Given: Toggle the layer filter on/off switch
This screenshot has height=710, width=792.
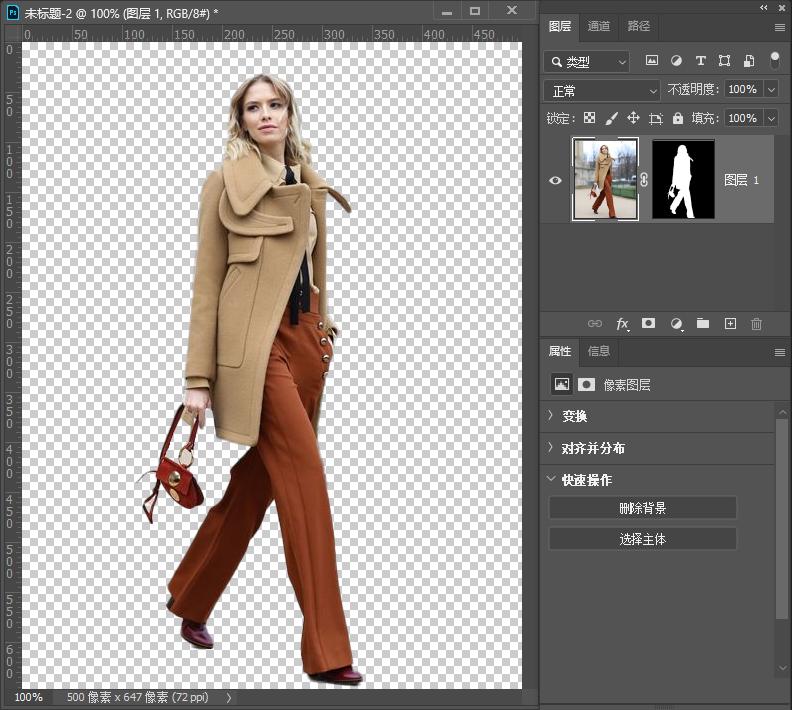Looking at the screenshot, I should coord(774,60).
